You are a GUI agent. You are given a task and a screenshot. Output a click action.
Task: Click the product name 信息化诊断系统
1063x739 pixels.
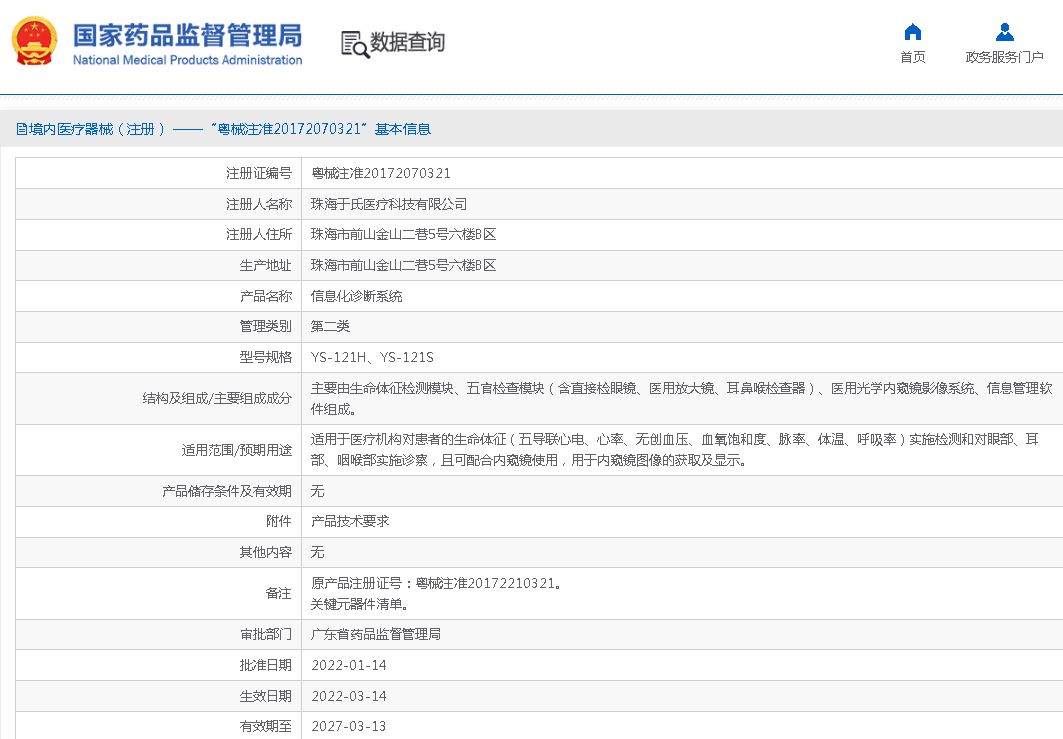(356, 296)
